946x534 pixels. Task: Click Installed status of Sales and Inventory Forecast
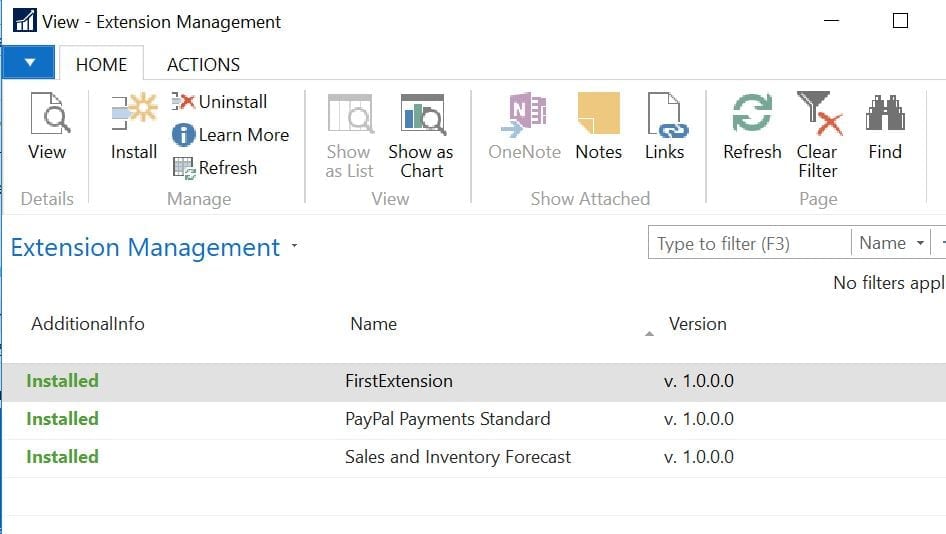(62, 457)
